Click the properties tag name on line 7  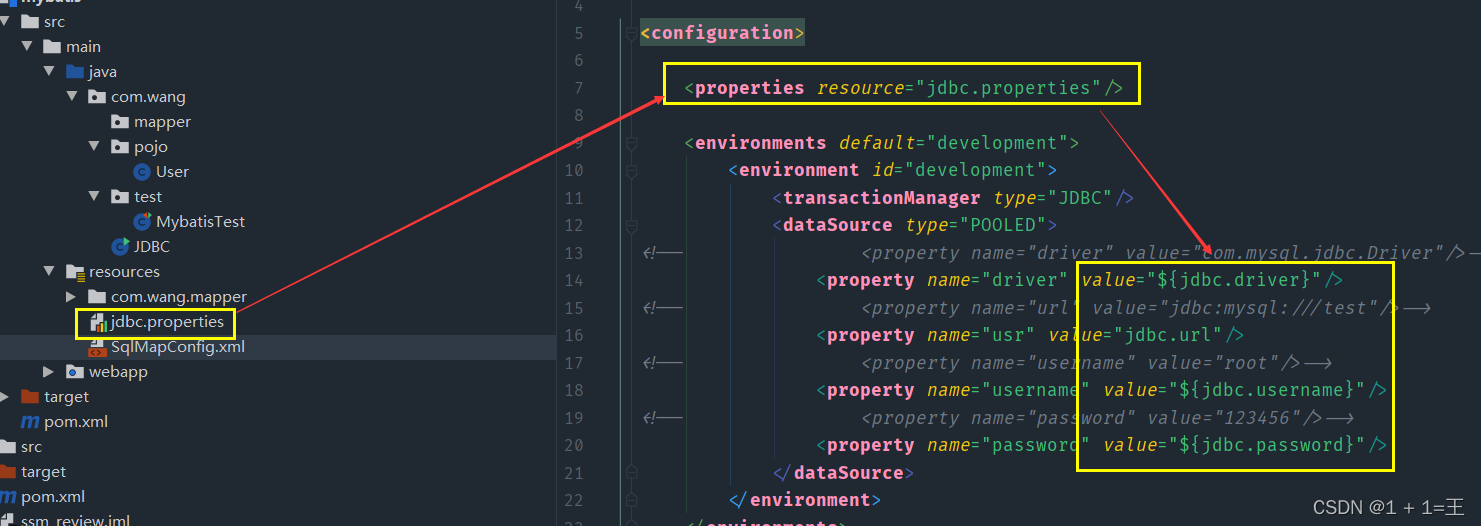pyautogui.click(x=749, y=88)
